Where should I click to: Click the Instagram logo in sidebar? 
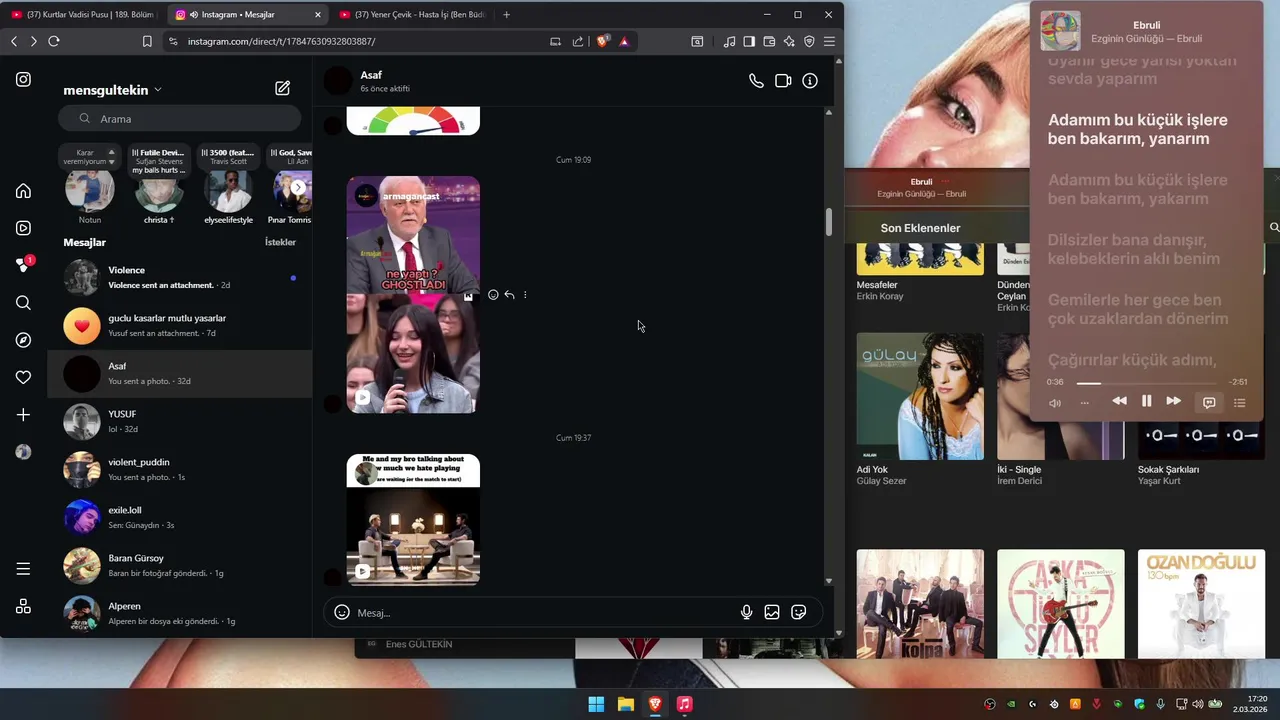(x=23, y=80)
